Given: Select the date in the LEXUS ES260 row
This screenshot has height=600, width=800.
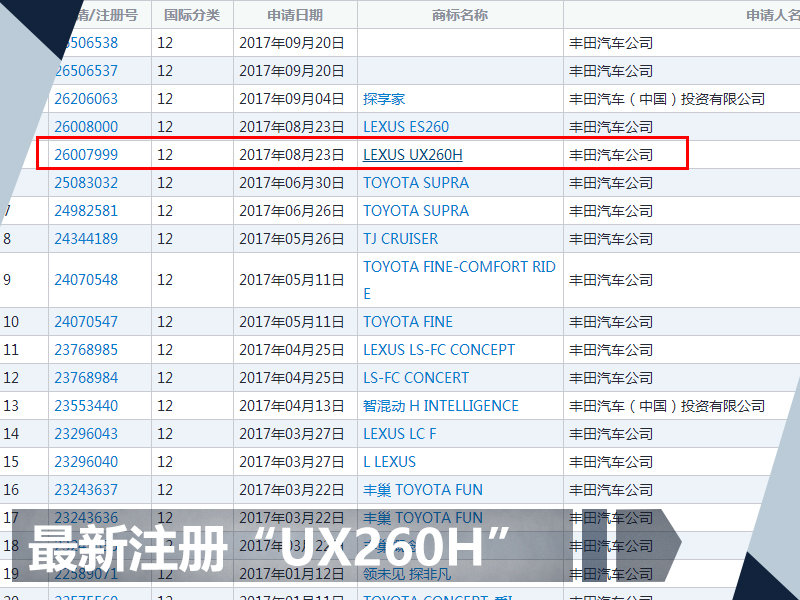Looking at the screenshot, I should 292,127.
